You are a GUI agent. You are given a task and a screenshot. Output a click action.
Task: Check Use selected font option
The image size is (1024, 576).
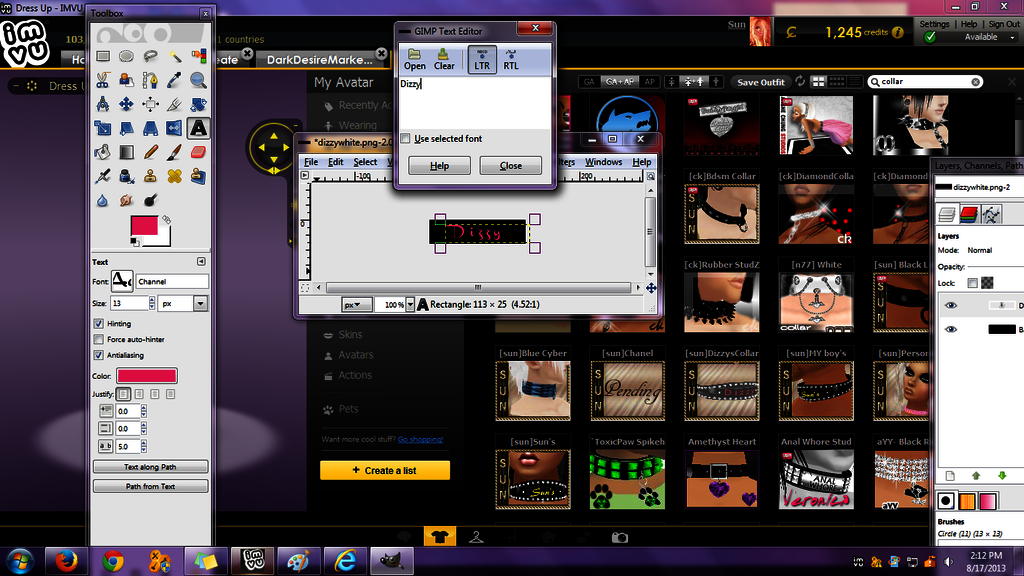(406, 138)
